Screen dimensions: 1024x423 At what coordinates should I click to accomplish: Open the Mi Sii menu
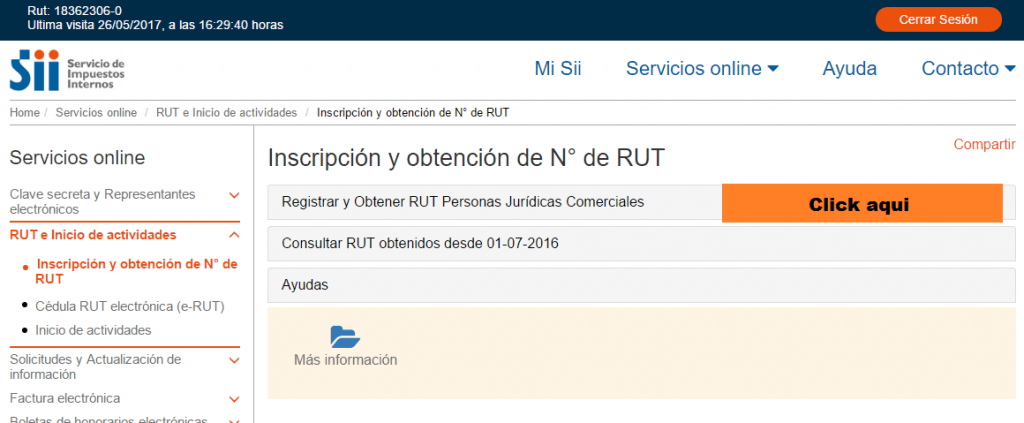tap(558, 69)
